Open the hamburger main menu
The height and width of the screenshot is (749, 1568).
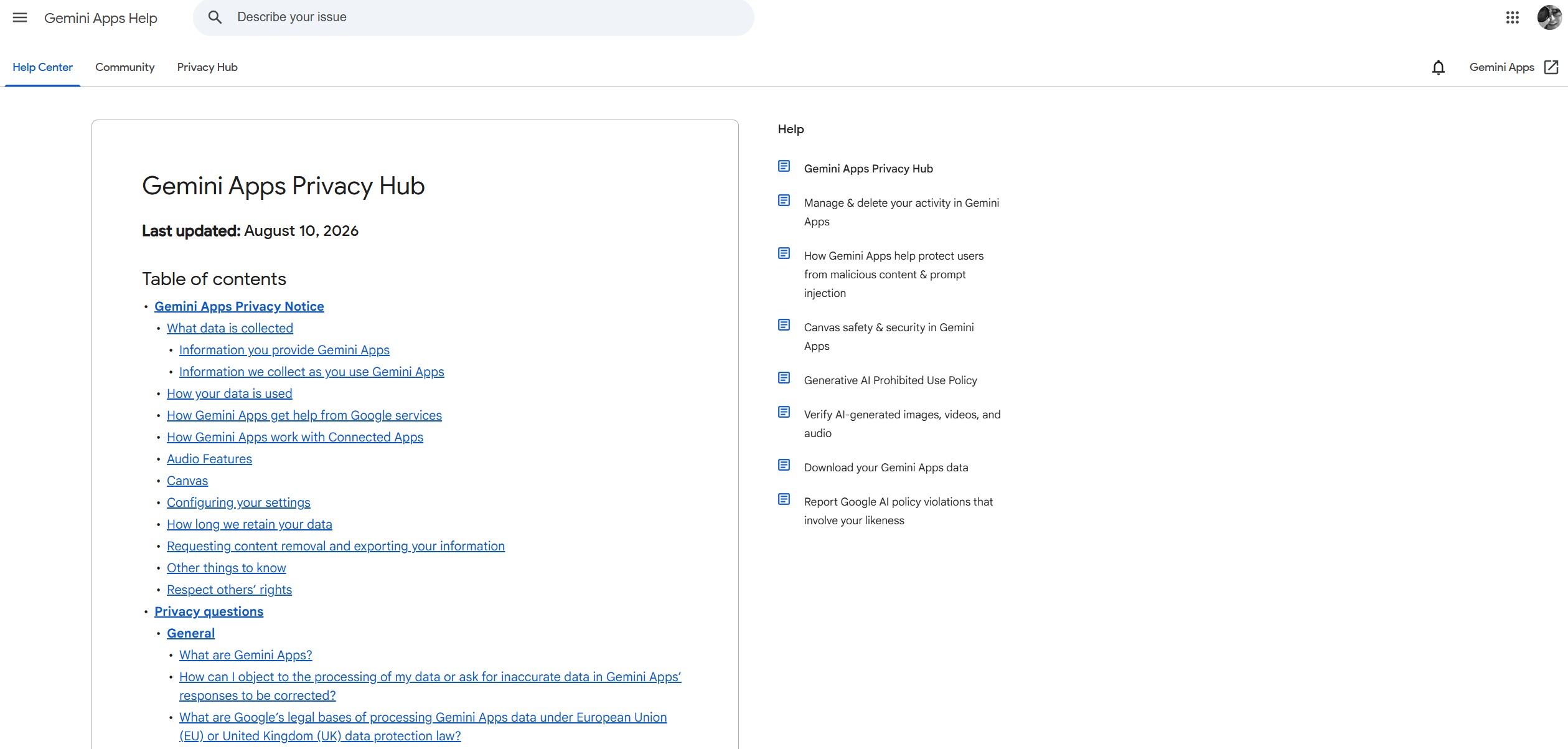[x=20, y=17]
